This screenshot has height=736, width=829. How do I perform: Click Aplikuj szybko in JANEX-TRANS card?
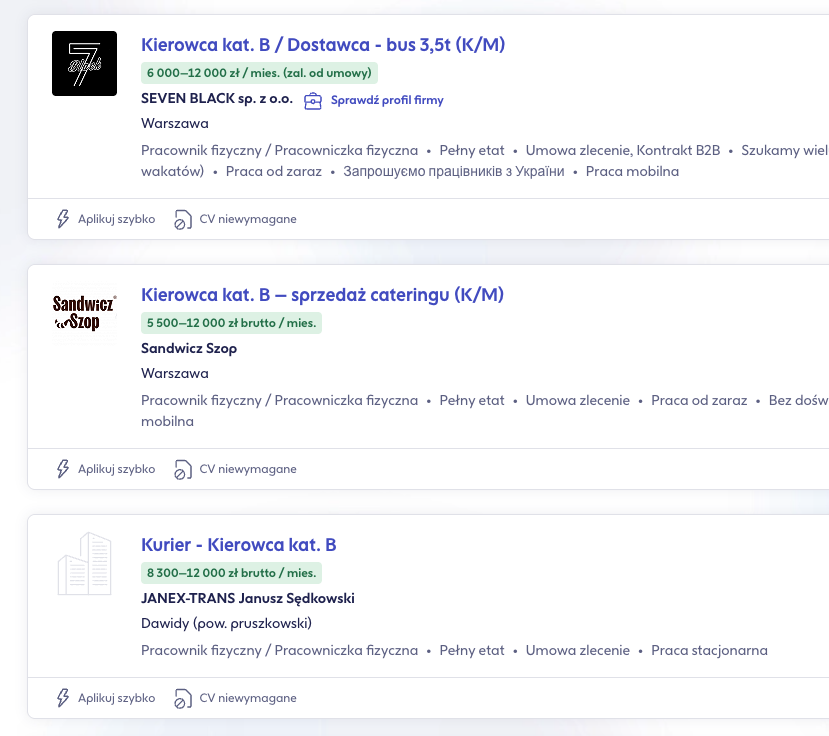[116, 698]
